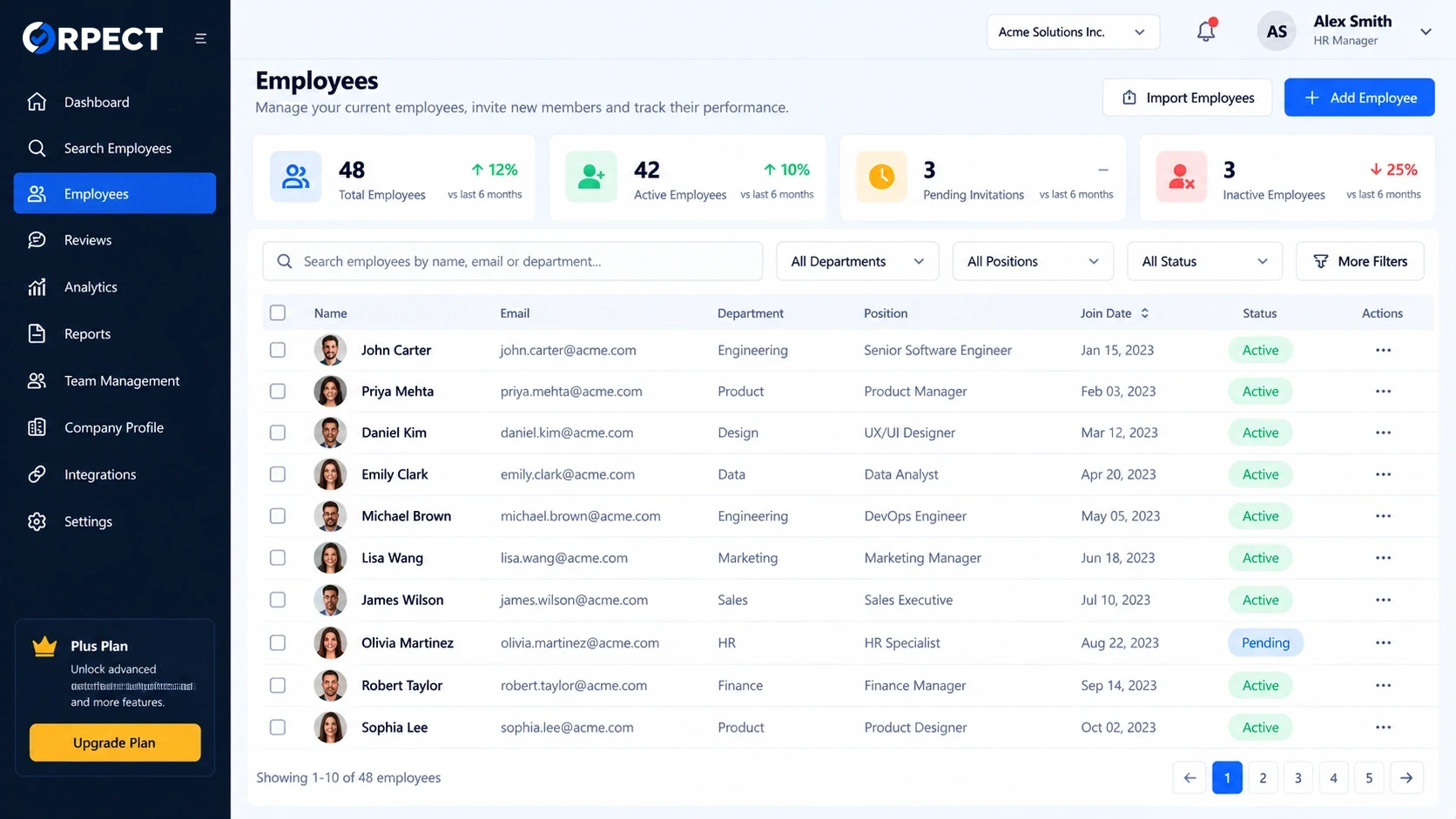Open actions menu for John Carter
1456x819 pixels.
pos(1383,350)
